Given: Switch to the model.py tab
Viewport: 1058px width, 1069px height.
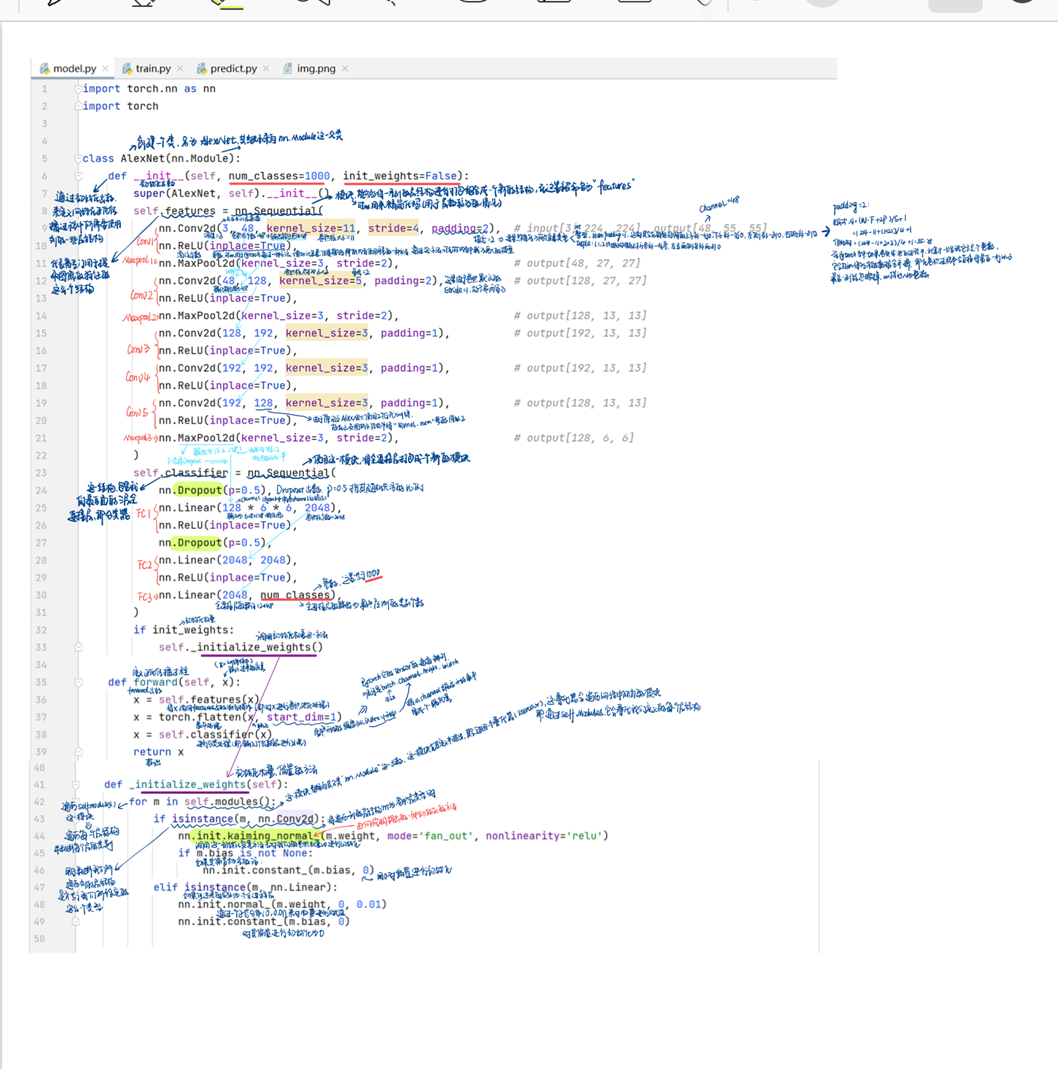Looking at the screenshot, I should 74,68.
